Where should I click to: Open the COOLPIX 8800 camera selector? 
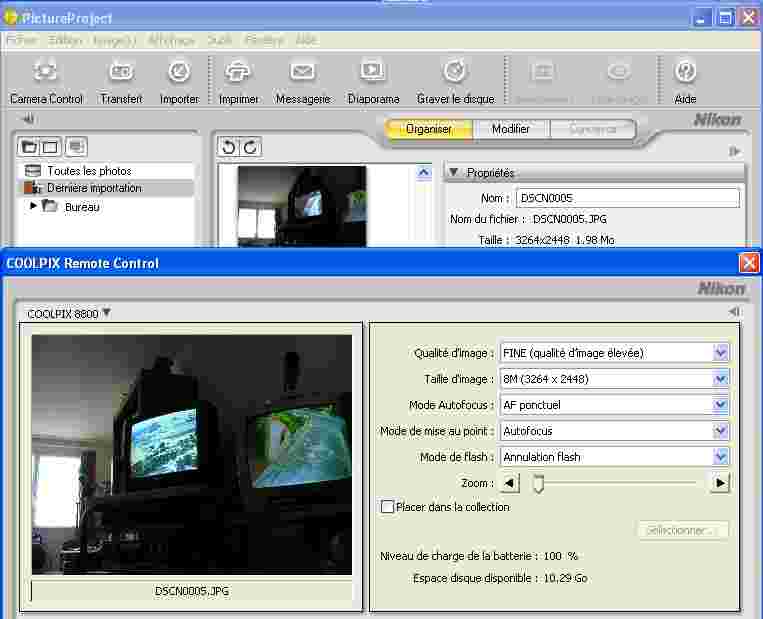69,313
